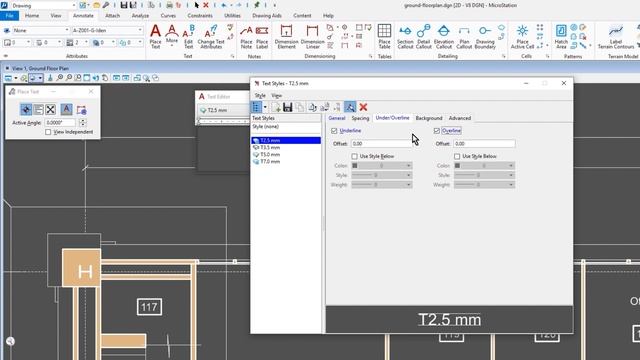Click the text style A icon in Place Text
Screen dimensions: 640x360
click(66, 109)
